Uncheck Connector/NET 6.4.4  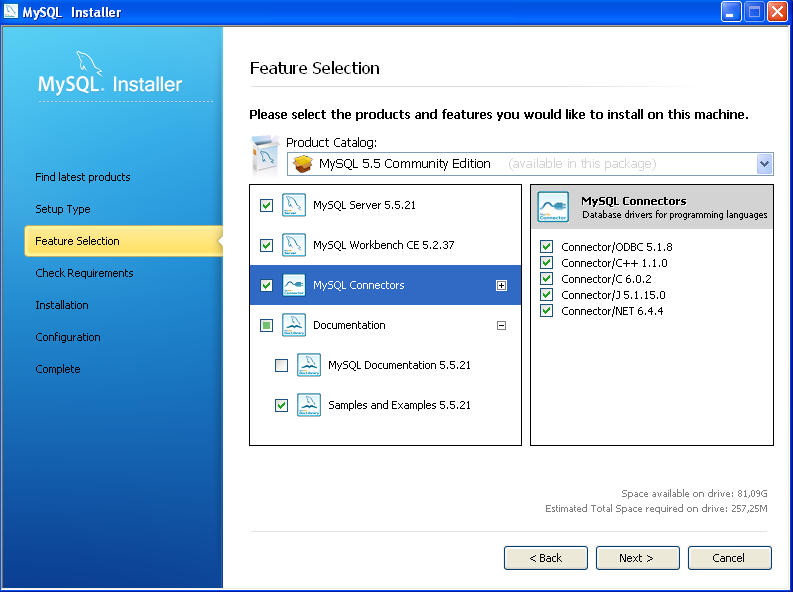tap(546, 310)
